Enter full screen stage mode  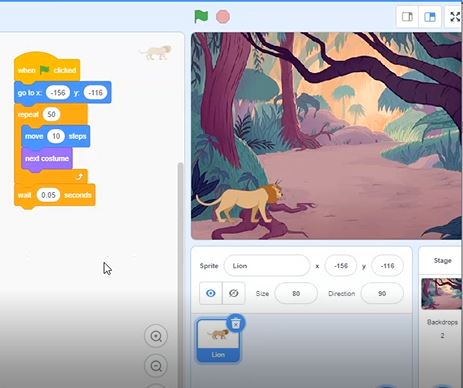[455, 17]
